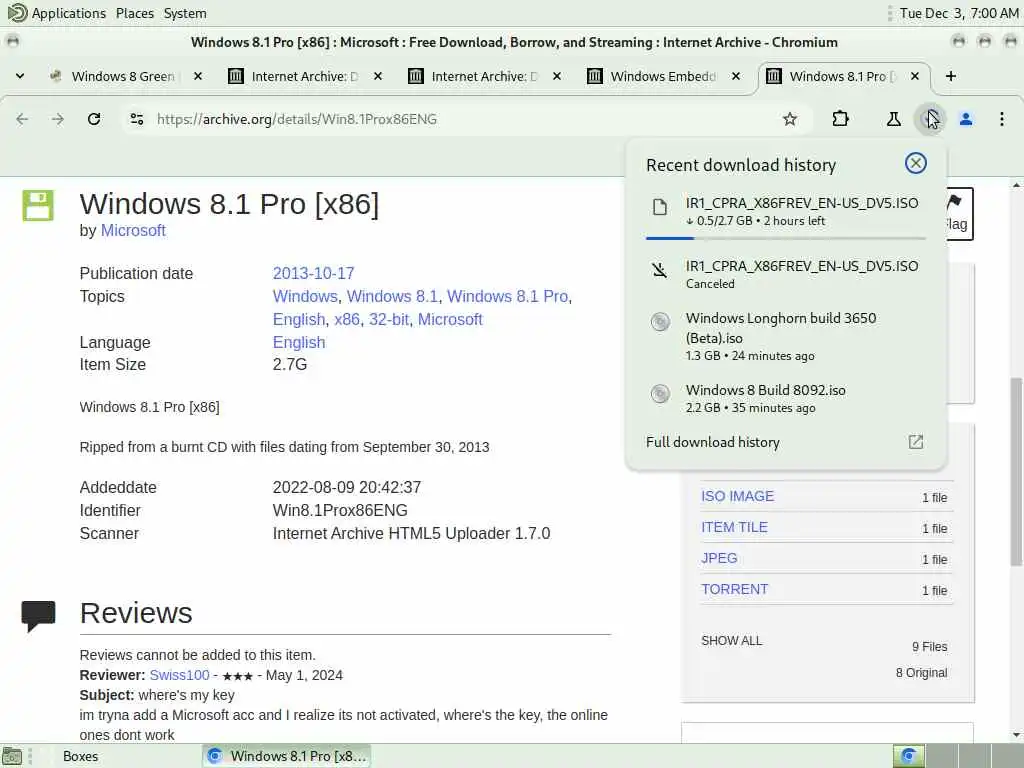This screenshot has height=768, width=1024.
Task: Open reviewer Swiss100 profile link
Action: pos(180,675)
